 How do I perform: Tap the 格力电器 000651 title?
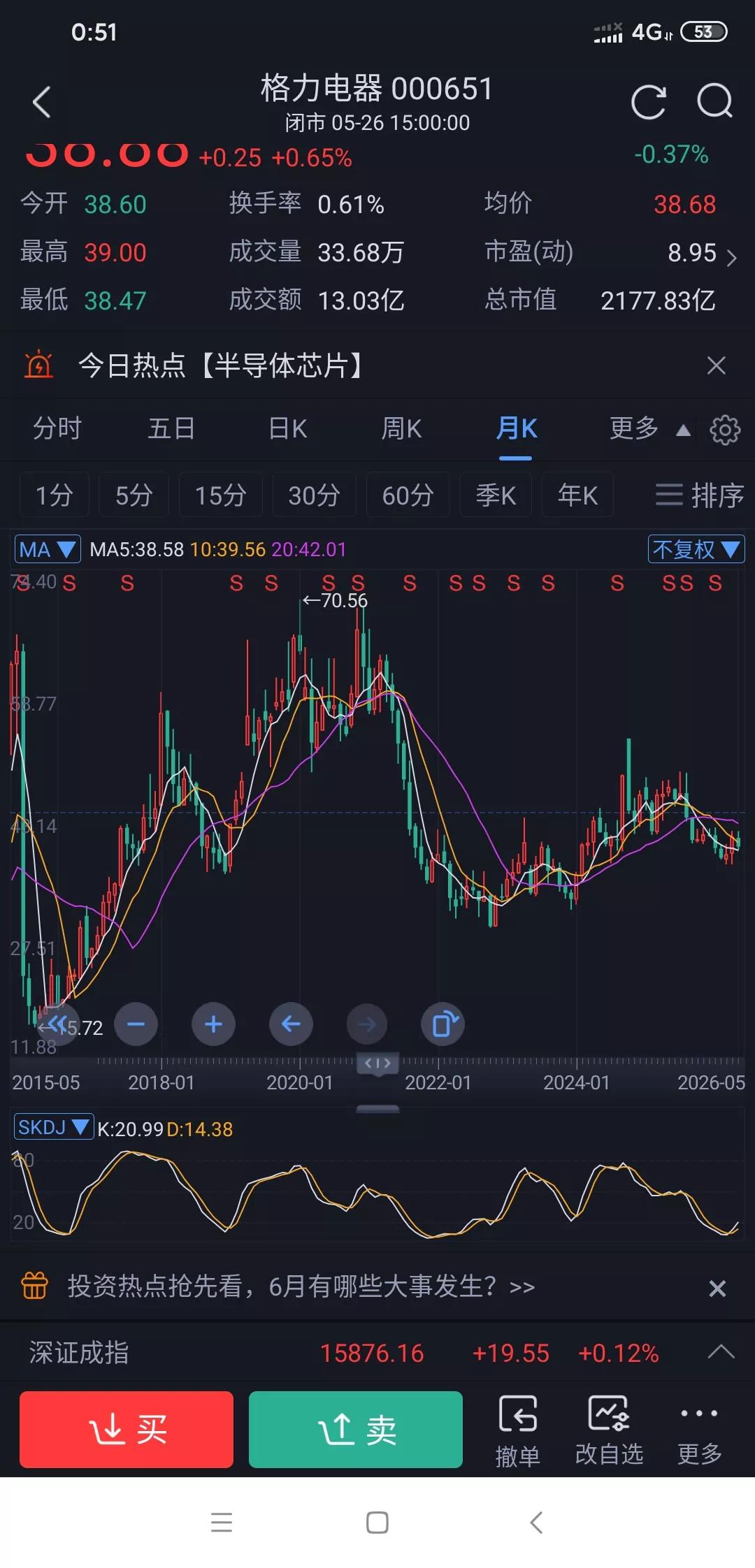(377, 88)
